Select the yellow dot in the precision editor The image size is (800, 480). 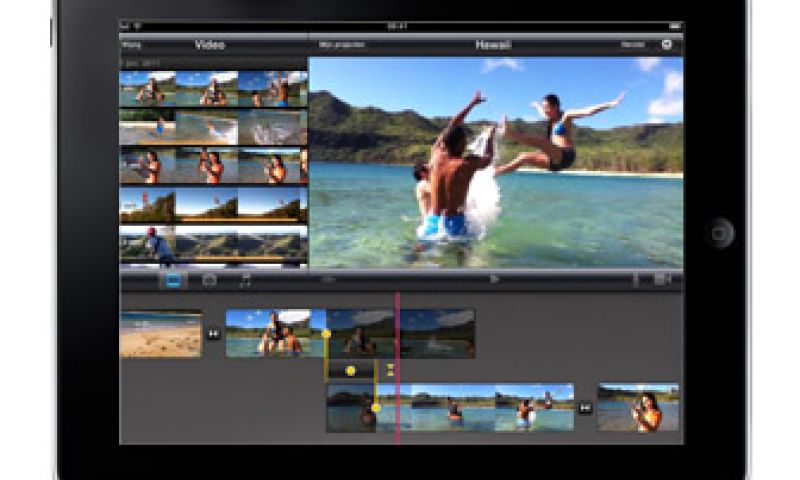click(x=351, y=371)
